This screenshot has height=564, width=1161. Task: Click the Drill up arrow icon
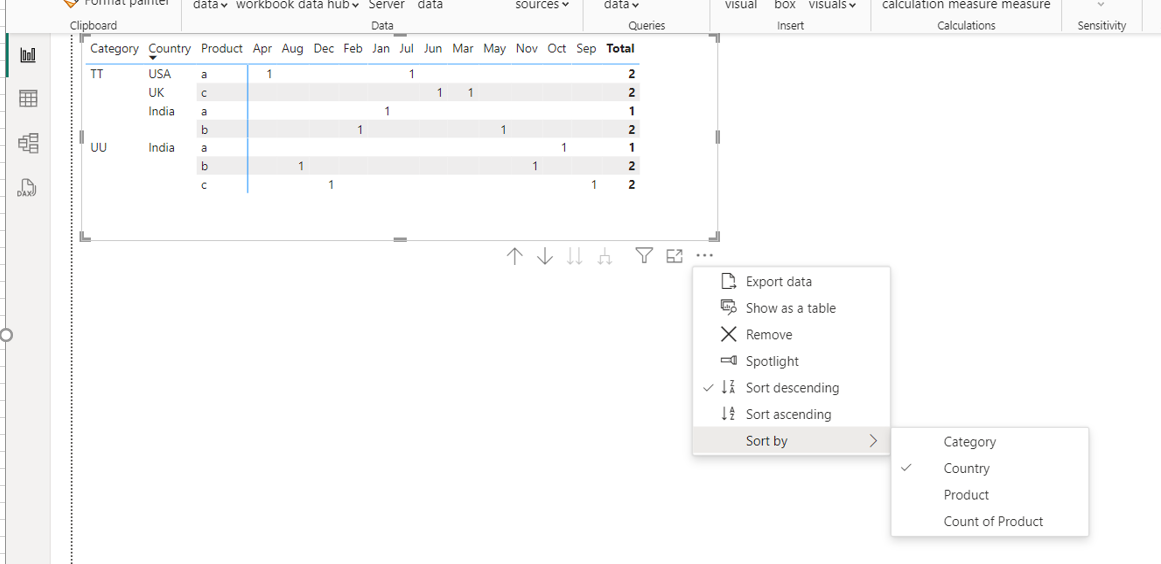point(515,256)
